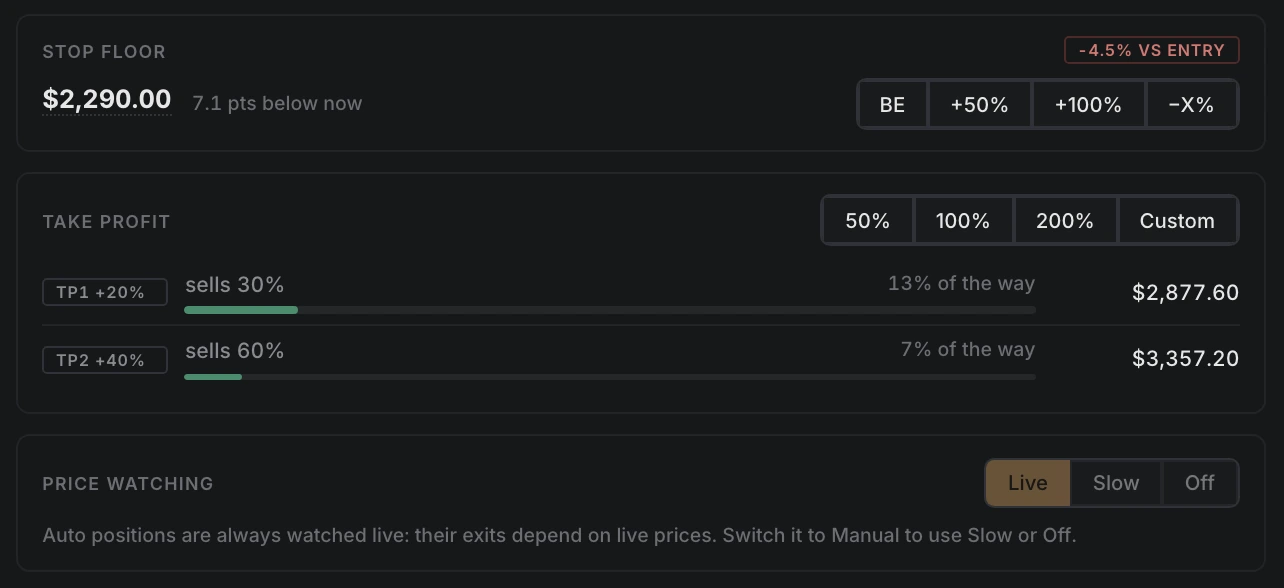
Task: Select the 200% take profit preset
Action: pos(1065,220)
